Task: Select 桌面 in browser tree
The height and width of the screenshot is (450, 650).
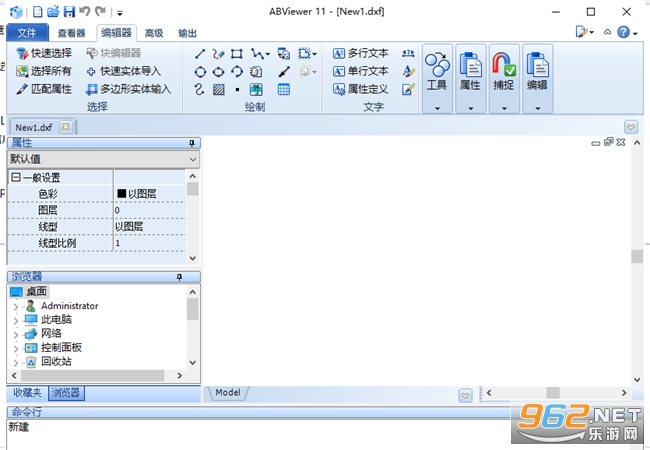Action: click(36, 292)
